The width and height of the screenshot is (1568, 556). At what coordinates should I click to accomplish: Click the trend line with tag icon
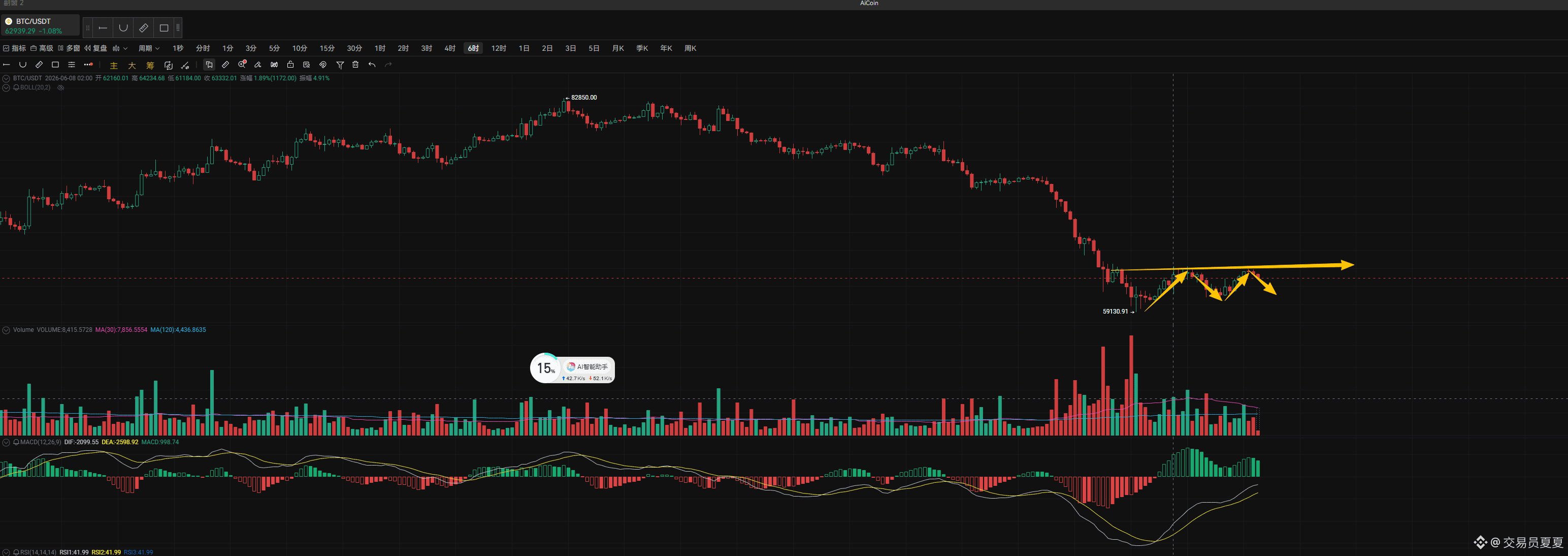185,65
